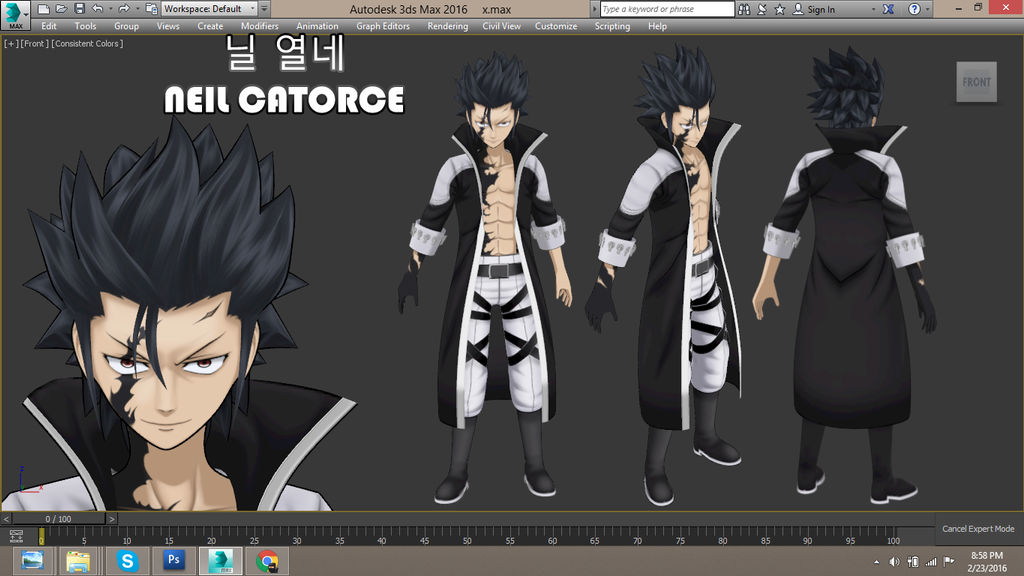The width and height of the screenshot is (1024, 576).
Task: Click the volume speaker tray icon
Action: tap(894, 562)
